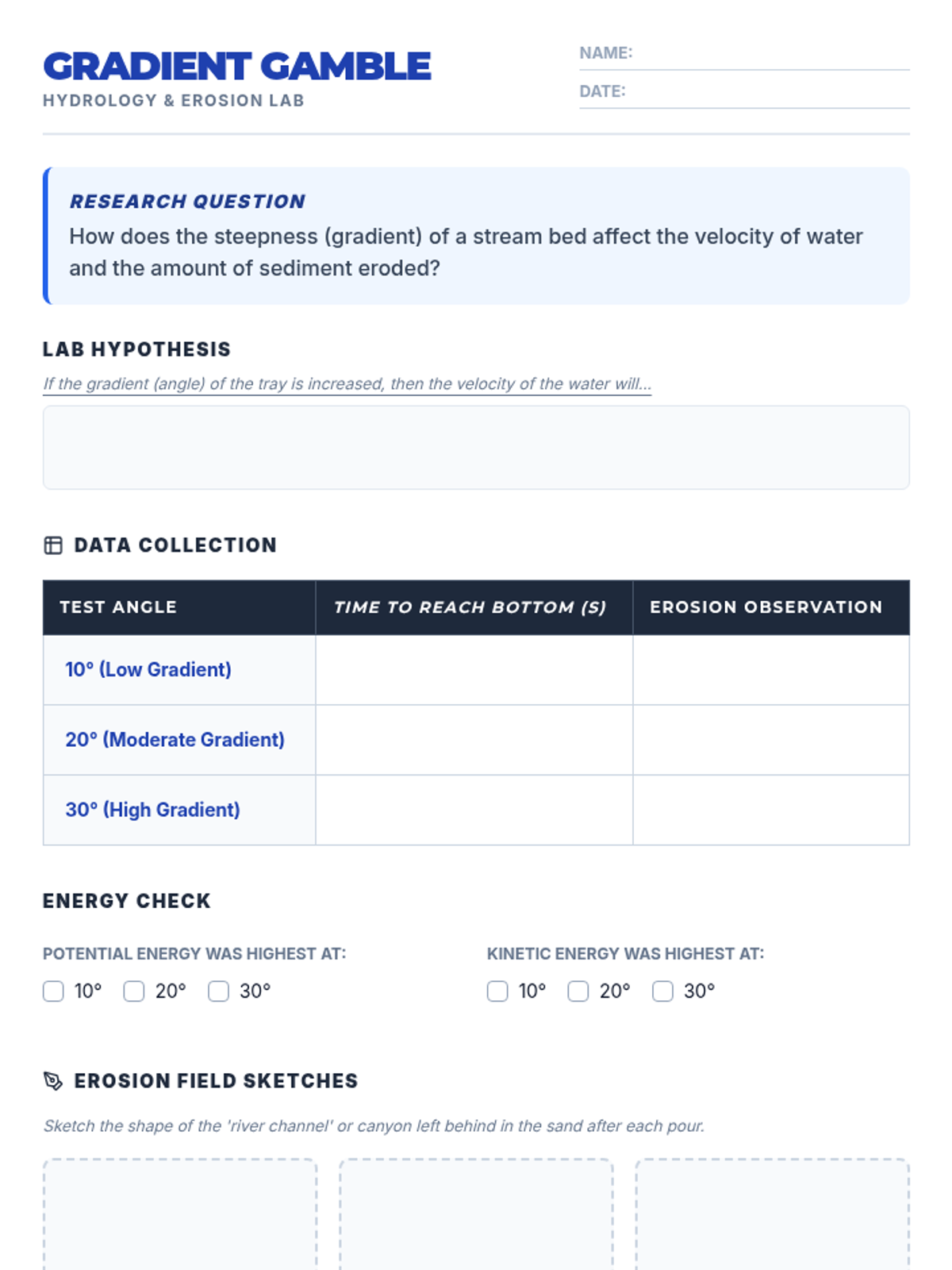952x1270 pixels.
Task: Click time cell for 30° High Gradient
Action: click(x=474, y=810)
